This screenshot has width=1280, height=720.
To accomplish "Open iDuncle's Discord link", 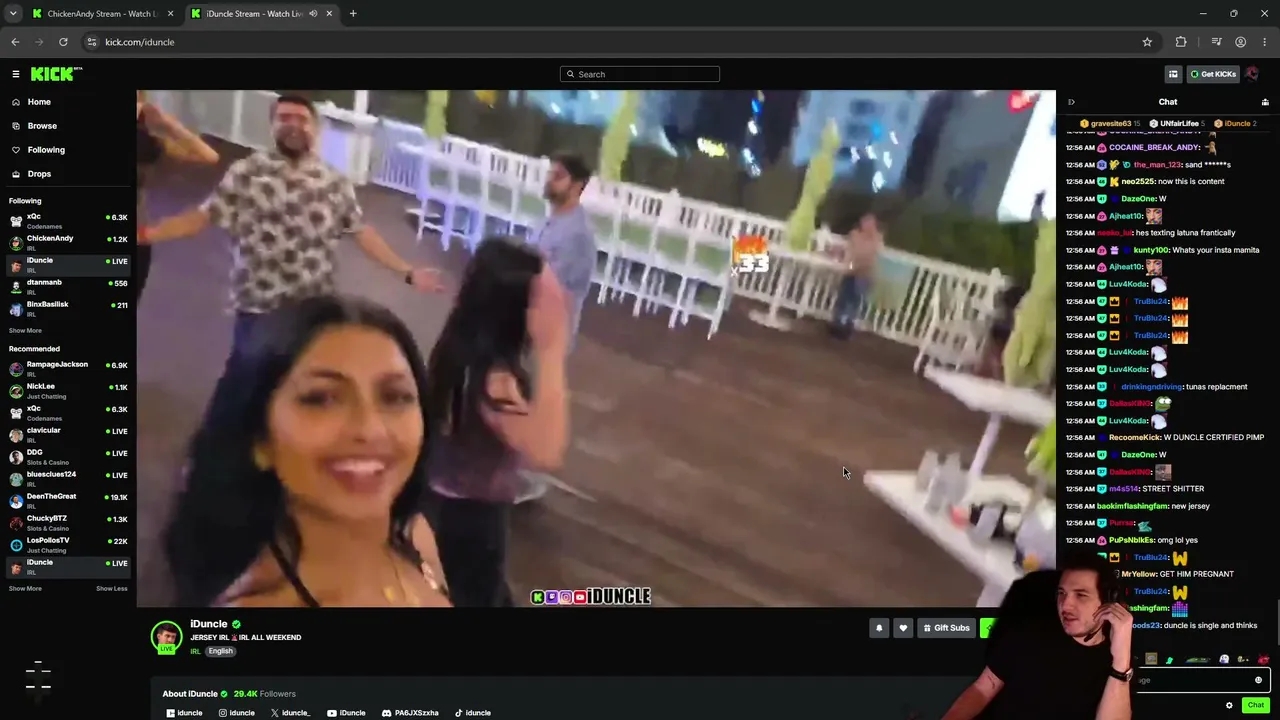I will [x=410, y=713].
